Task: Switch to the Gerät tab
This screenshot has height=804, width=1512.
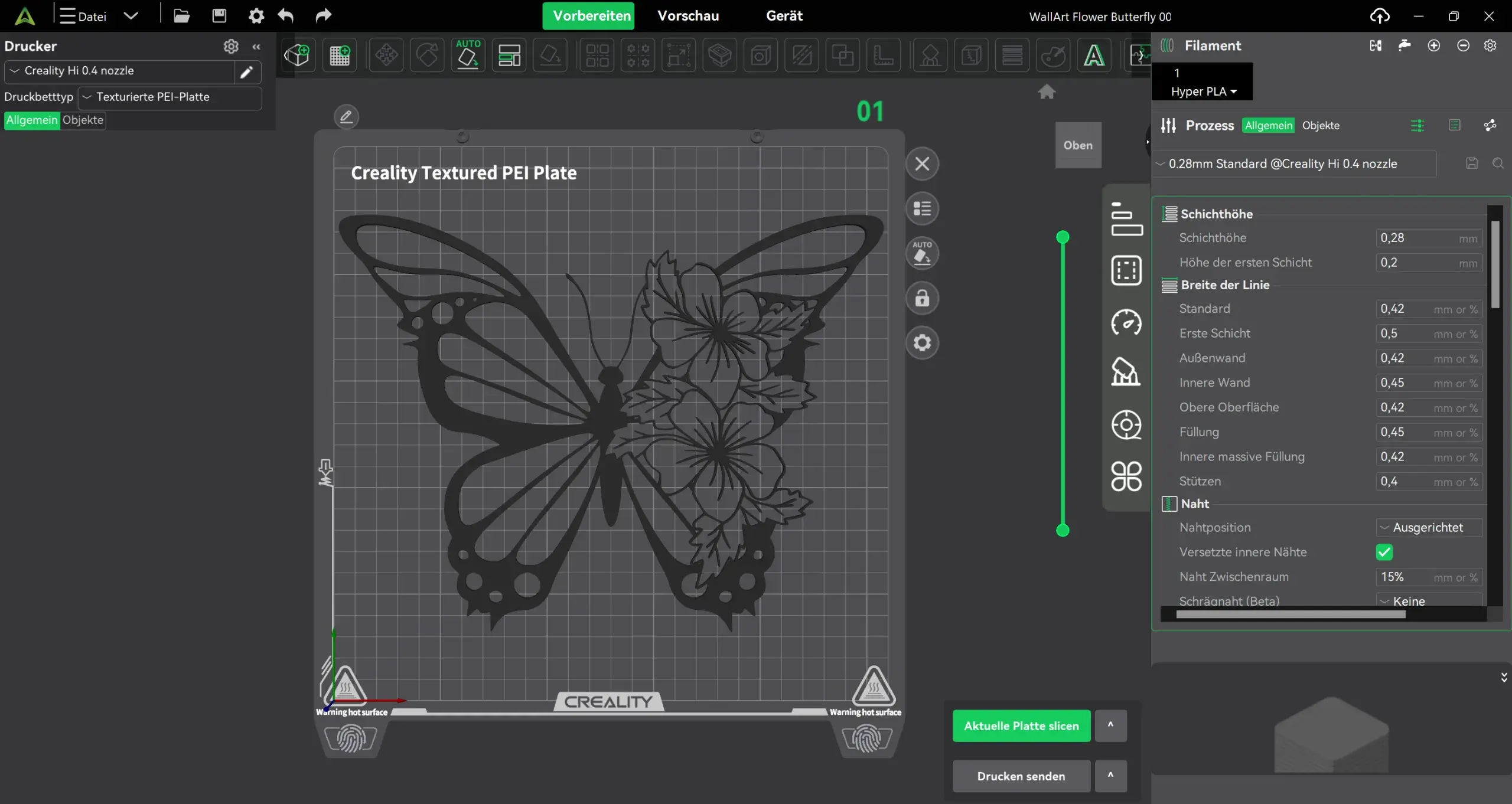Action: tap(784, 16)
